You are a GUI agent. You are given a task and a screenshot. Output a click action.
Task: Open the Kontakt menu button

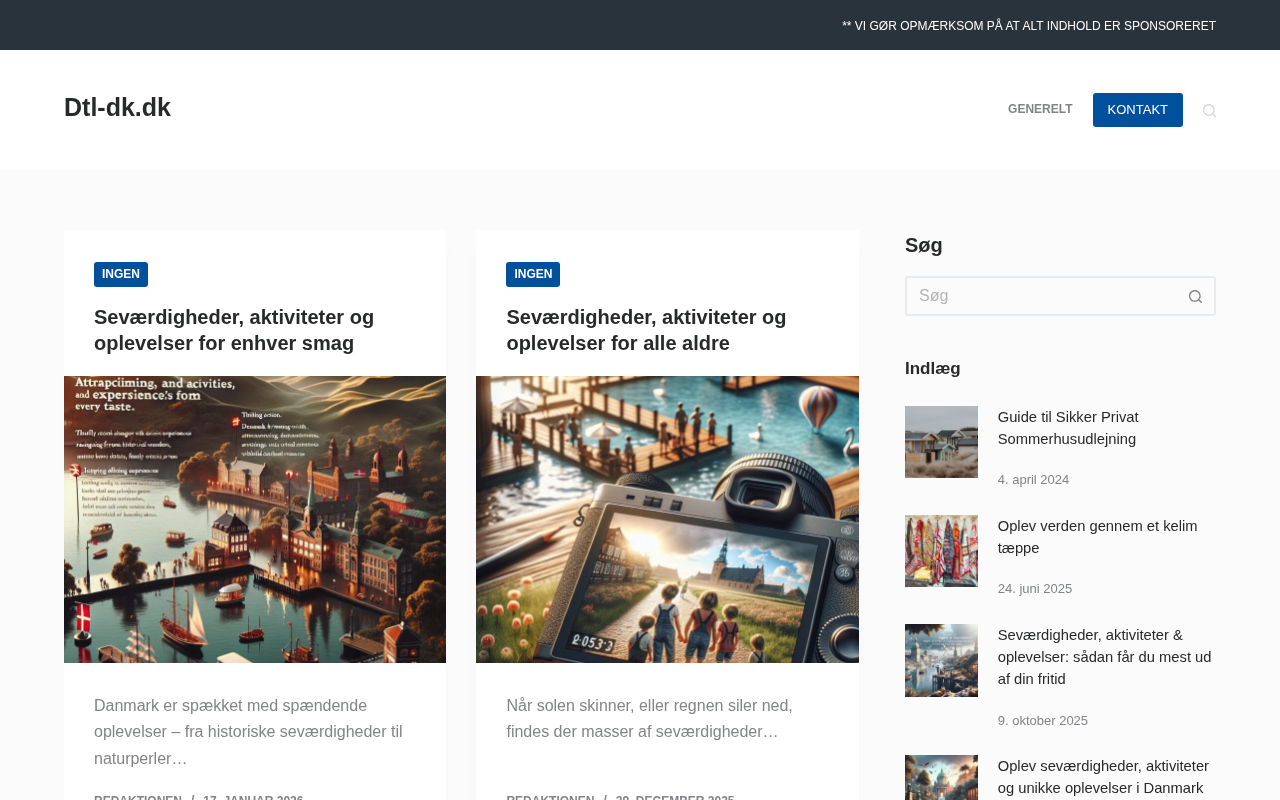[x=1138, y=110]
